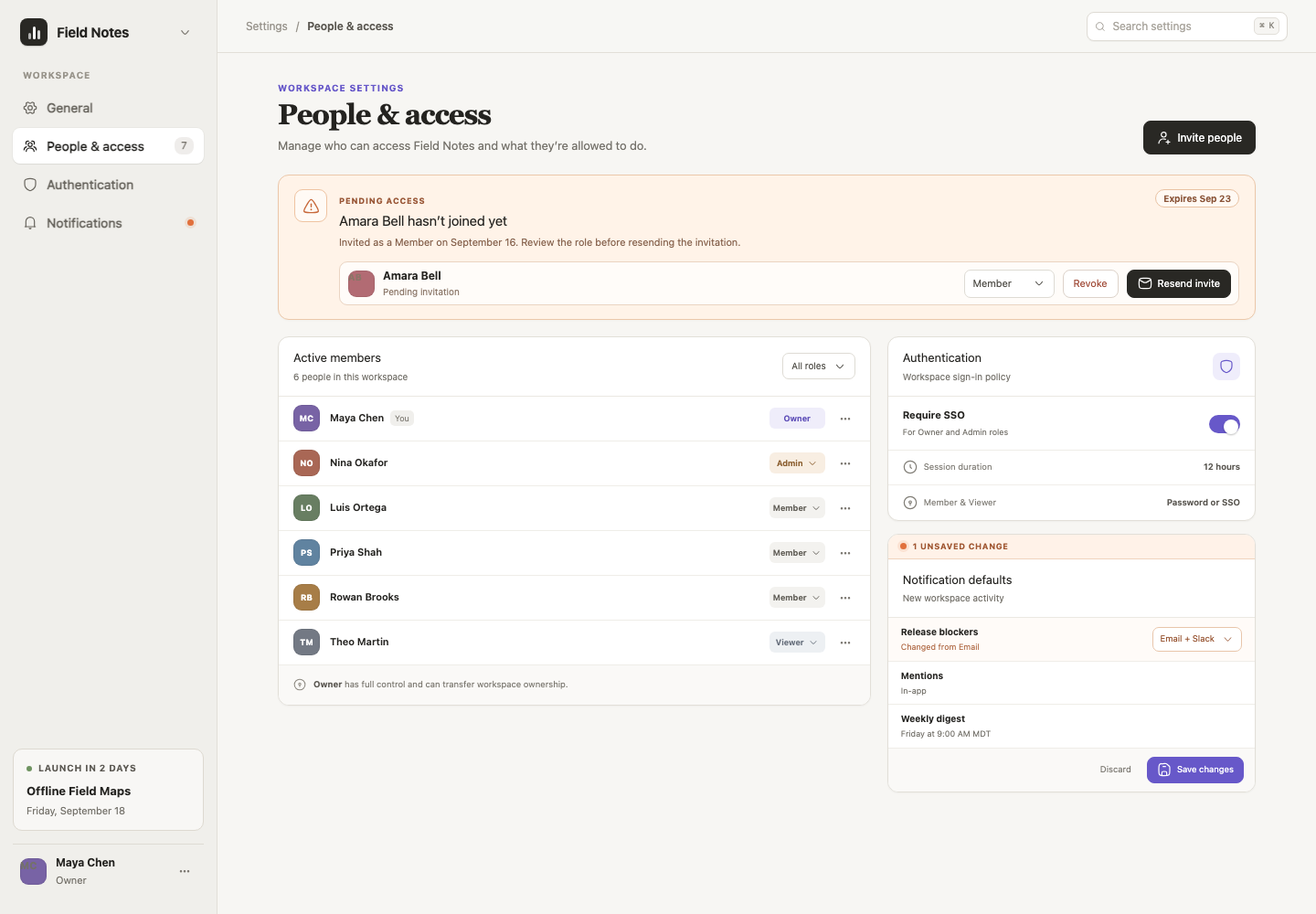Click the People & access count badge 7
The width and height of the screenshot is (1316, 914).
click(184, 146)
